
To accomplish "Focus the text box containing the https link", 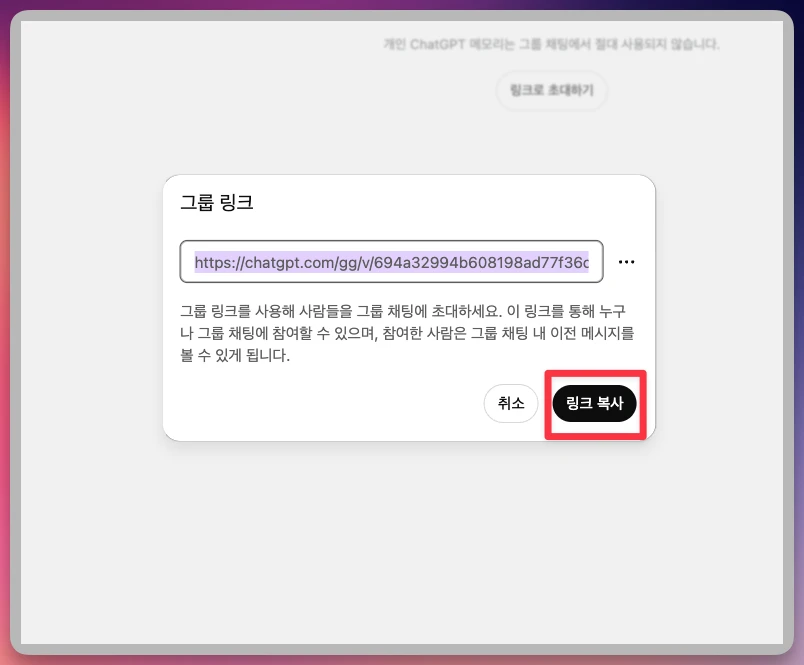I will [391, 262].
